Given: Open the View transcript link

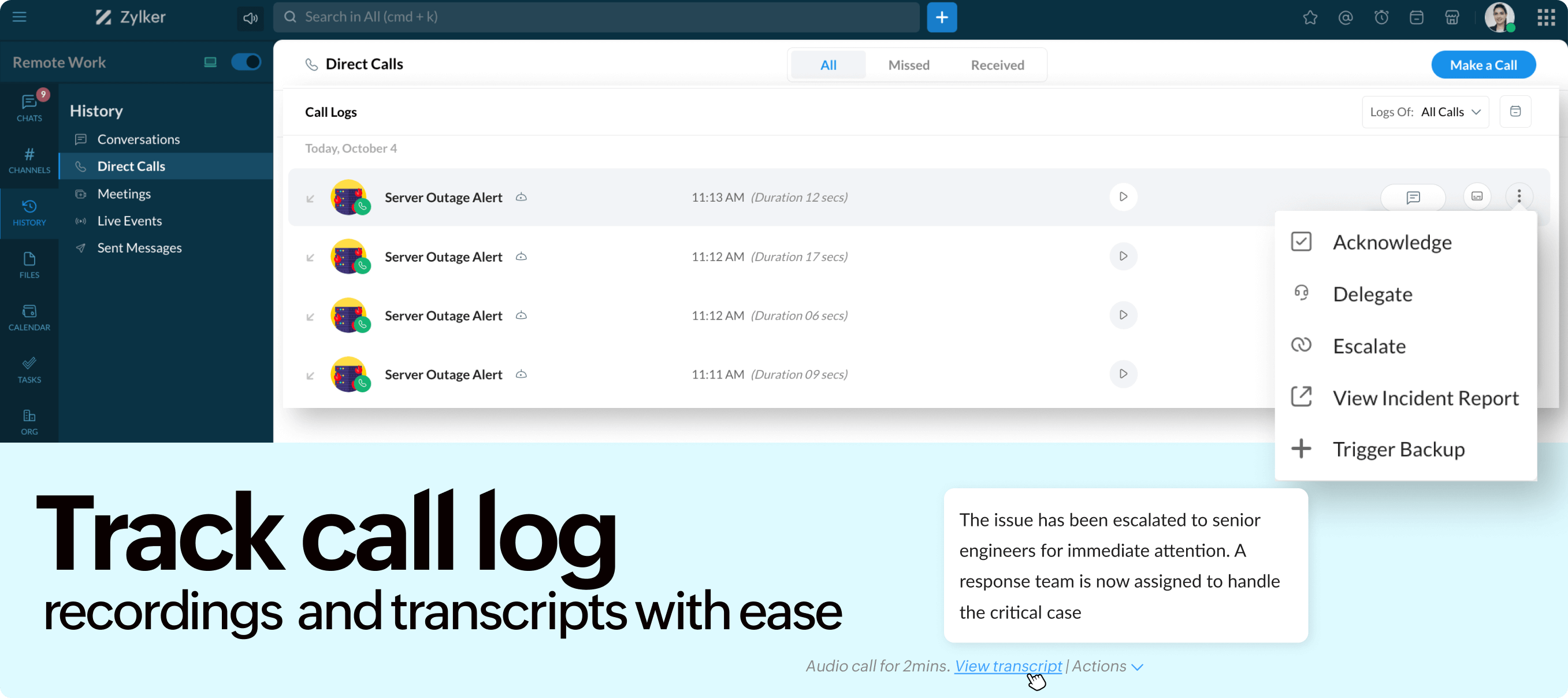Looking at the screenshot, I should (1008, 666).
